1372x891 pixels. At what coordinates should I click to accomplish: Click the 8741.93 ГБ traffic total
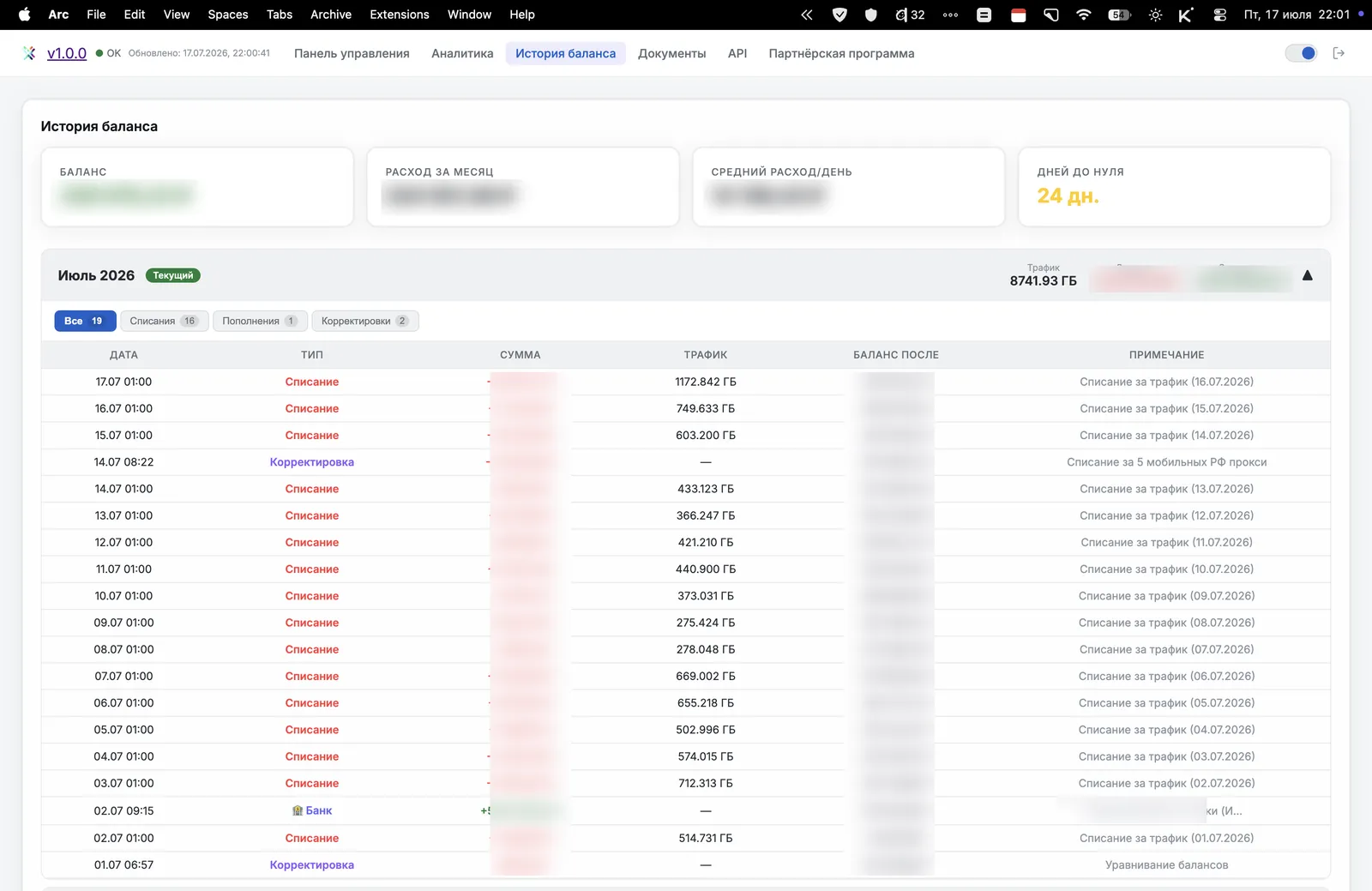1043,281
